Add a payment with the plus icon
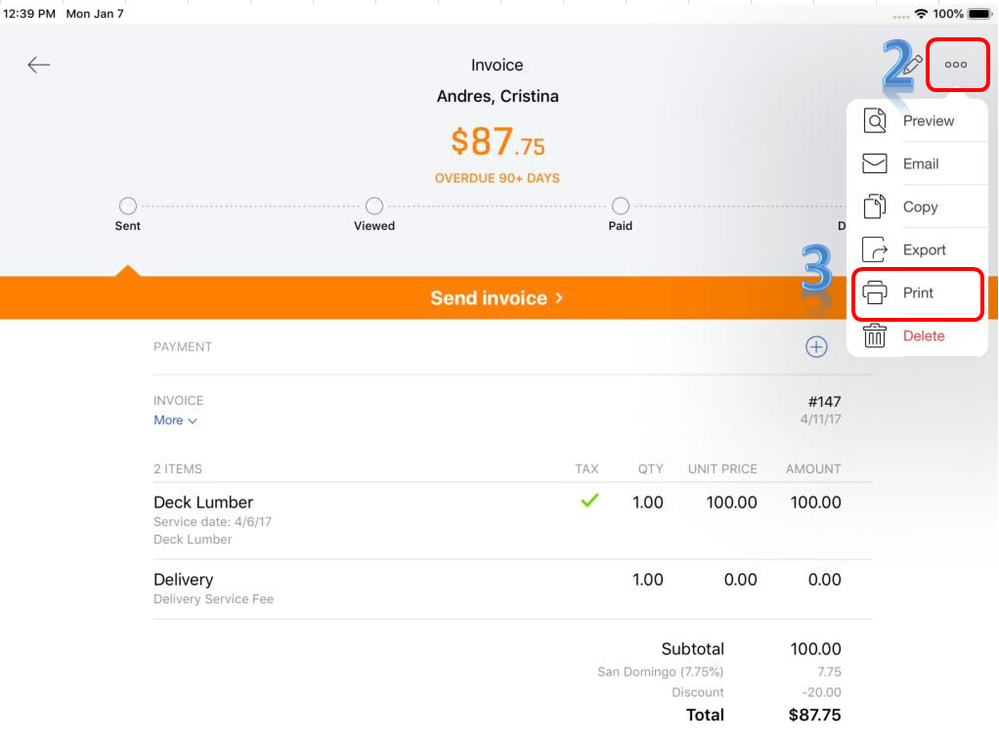The image size is (999, 754). point(816,347)
